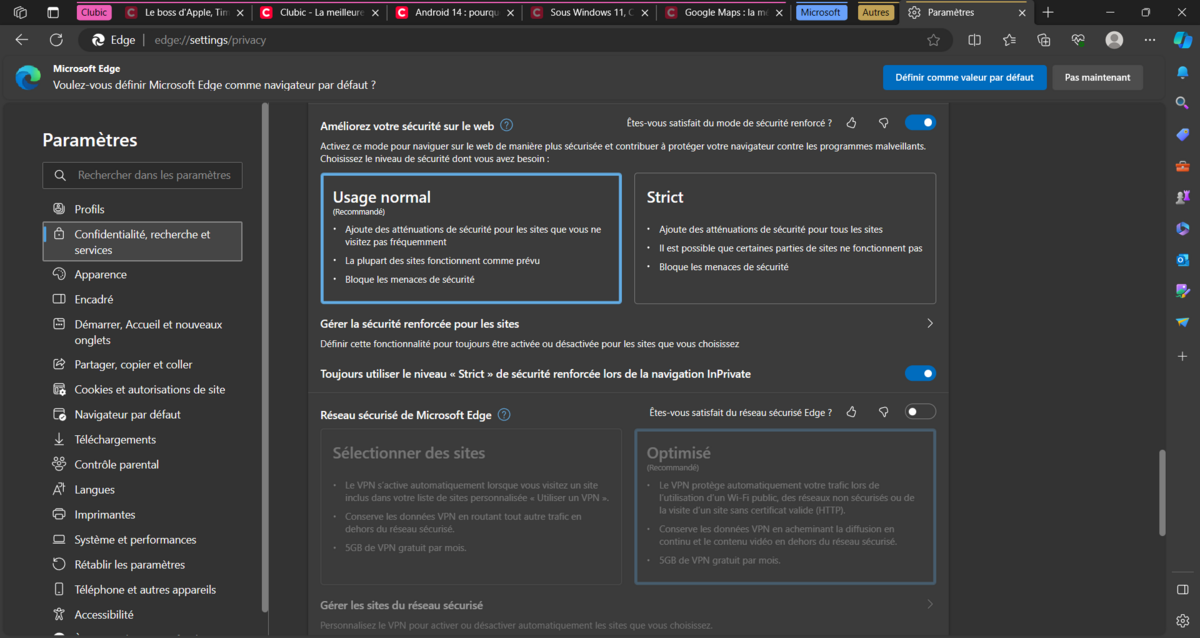Open help for 'Améliorez votre sécurité sur le web'
This screenshot has height=638, width=1200.
(506, 126)
